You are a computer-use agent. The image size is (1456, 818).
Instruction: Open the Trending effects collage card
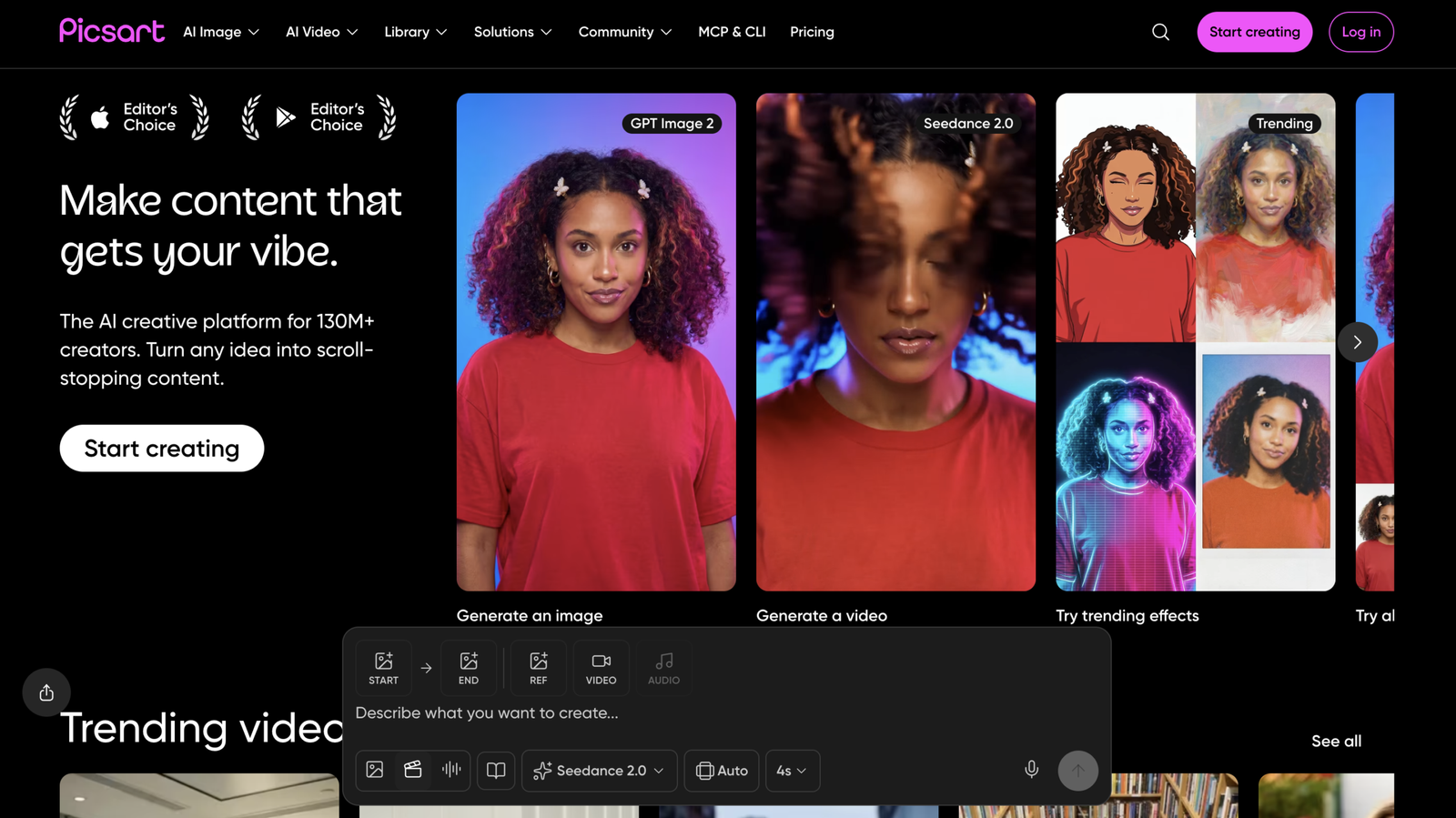[1196, 342]
